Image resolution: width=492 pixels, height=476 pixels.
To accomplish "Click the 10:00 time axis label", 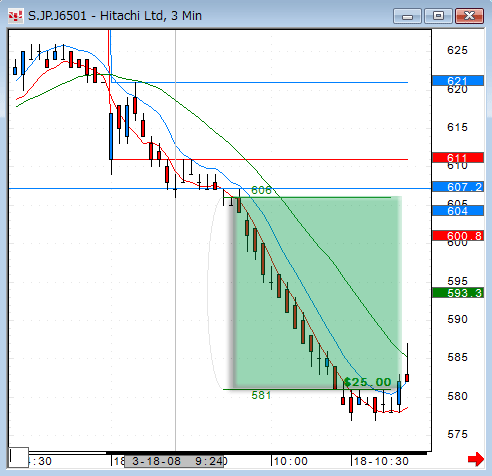I will click(291, 461).
